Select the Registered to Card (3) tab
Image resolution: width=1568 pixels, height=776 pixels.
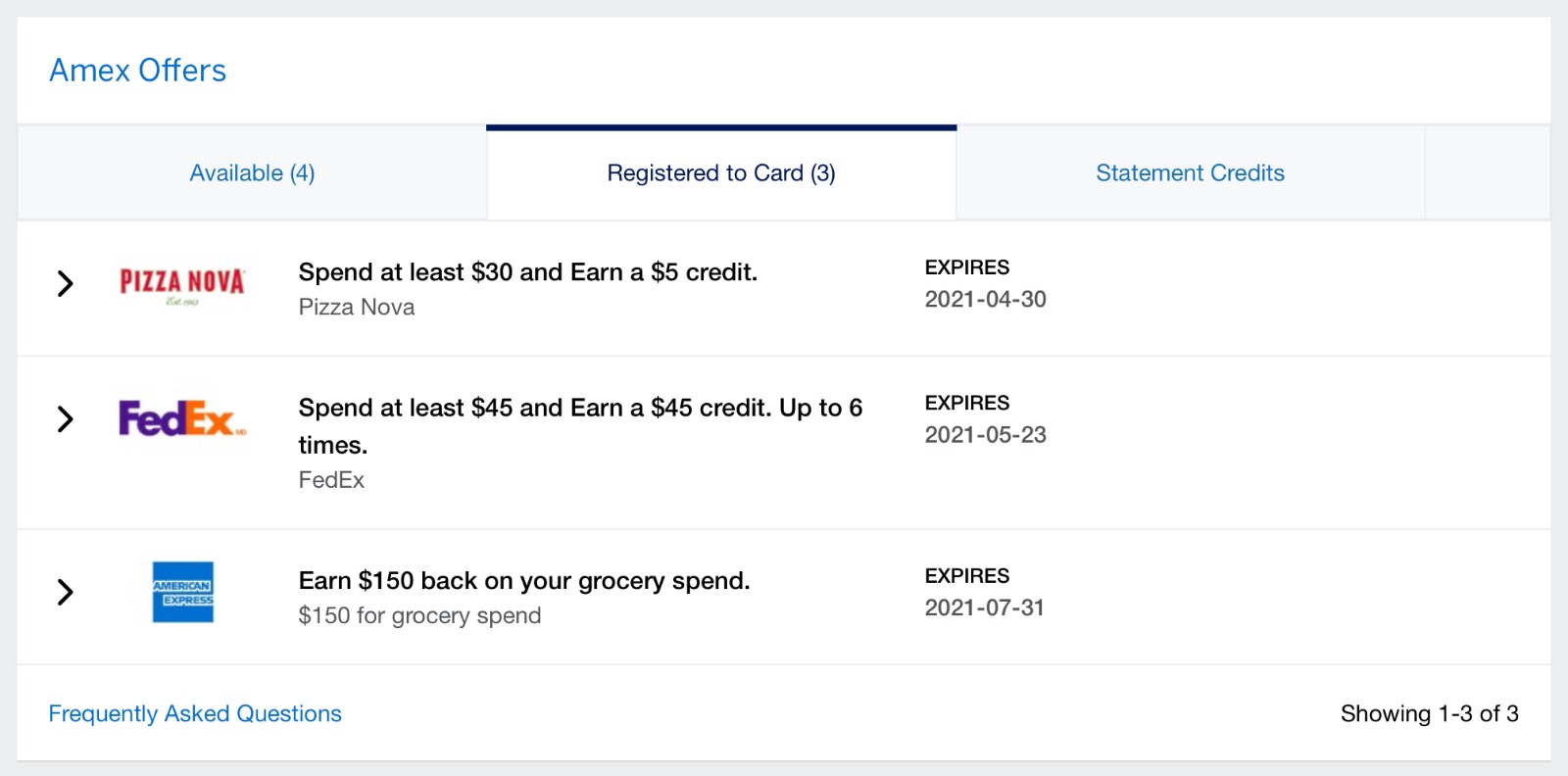[721, 173]
